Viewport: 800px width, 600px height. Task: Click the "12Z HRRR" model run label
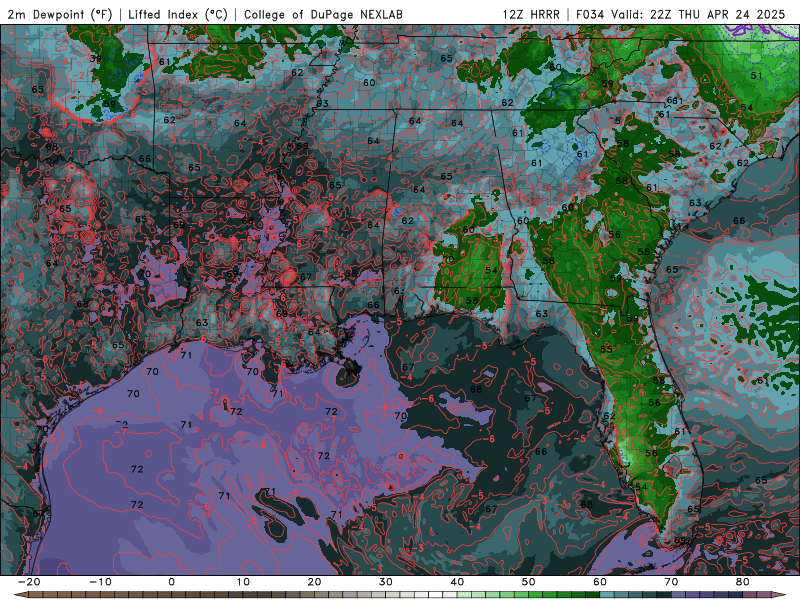531,14
